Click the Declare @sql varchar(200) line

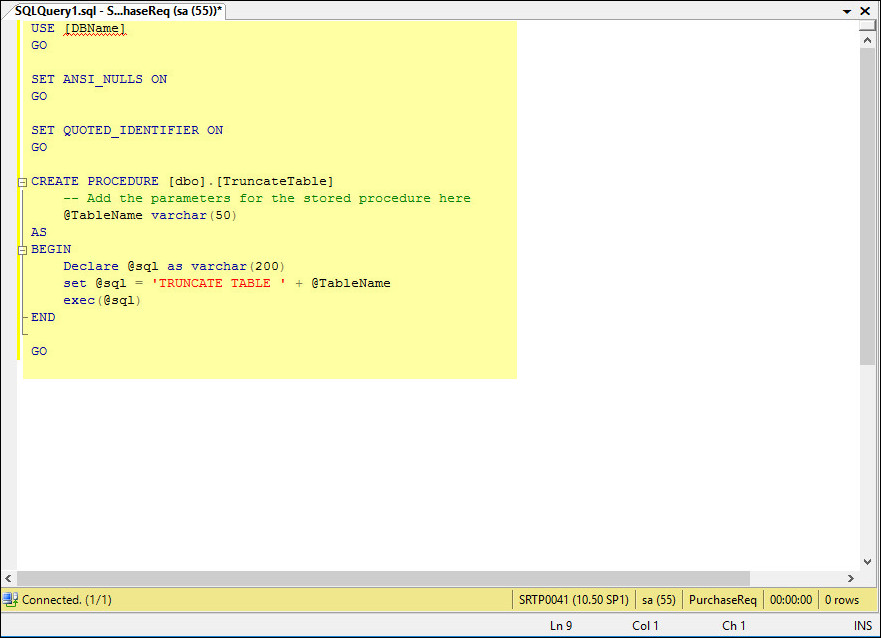tap(174, 266)
